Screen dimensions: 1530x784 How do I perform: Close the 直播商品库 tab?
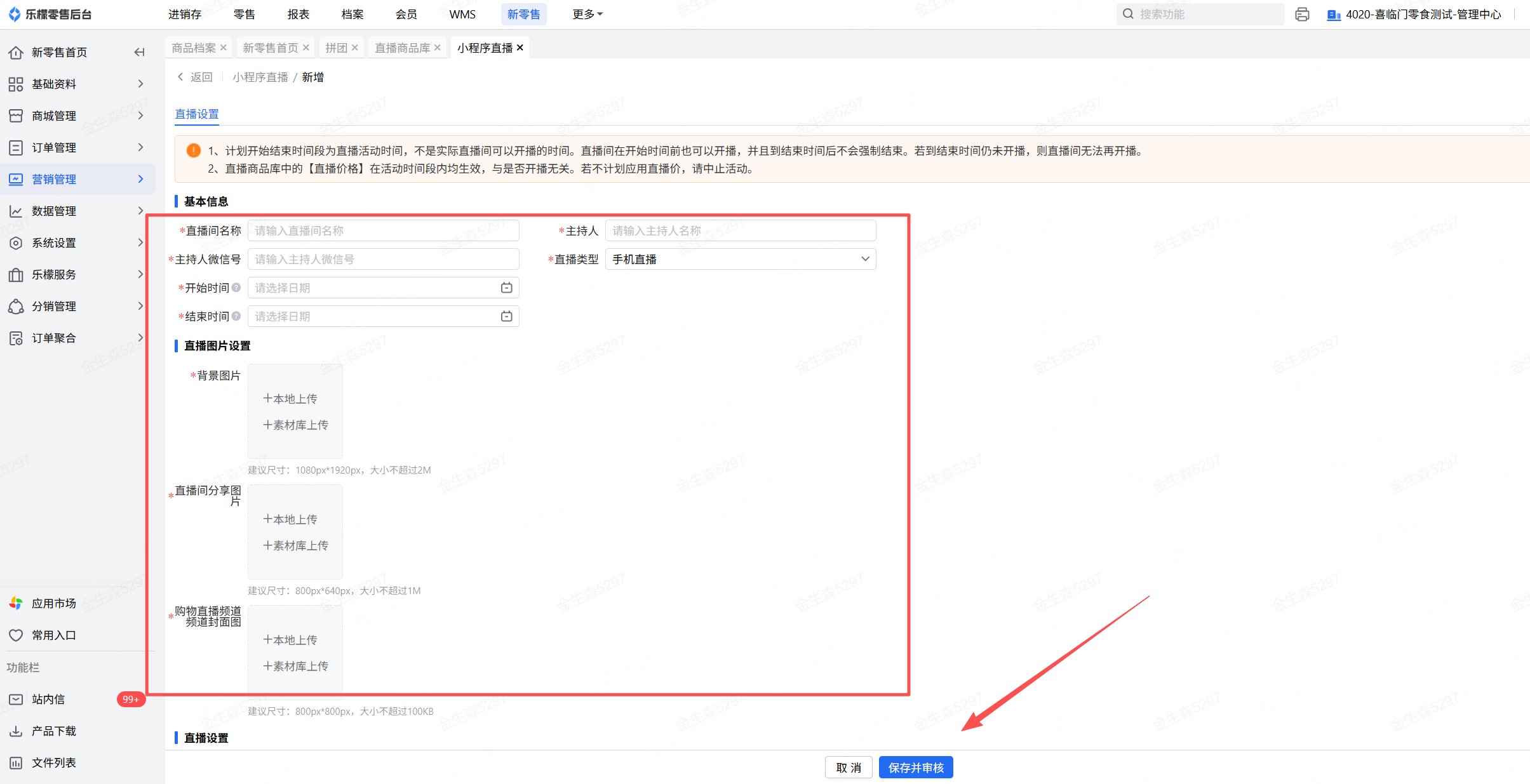click(x=438, y=48)
